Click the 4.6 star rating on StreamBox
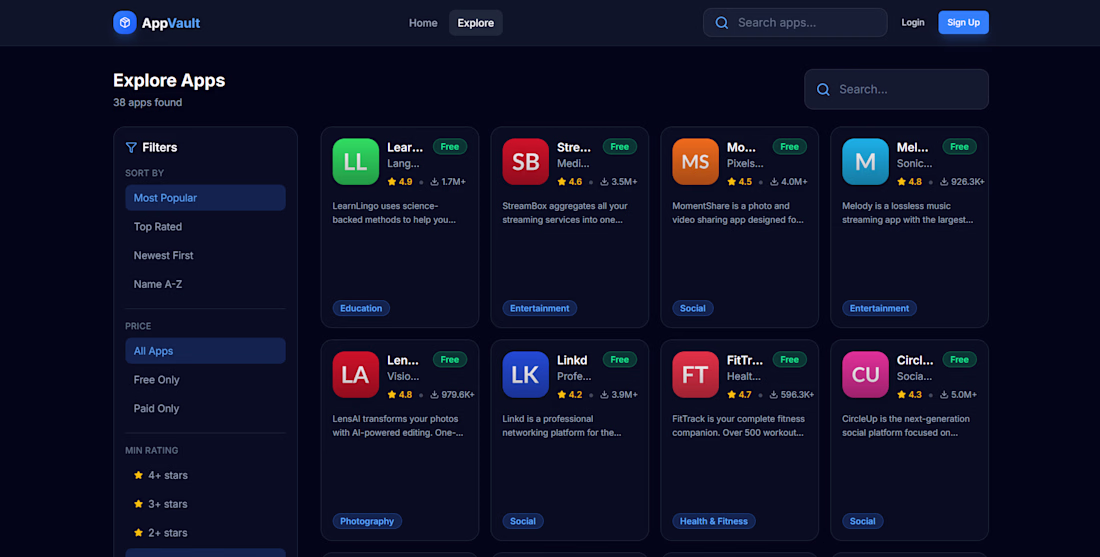The image size is (1100, 557). pyautogui.click(x=570, y=182)
